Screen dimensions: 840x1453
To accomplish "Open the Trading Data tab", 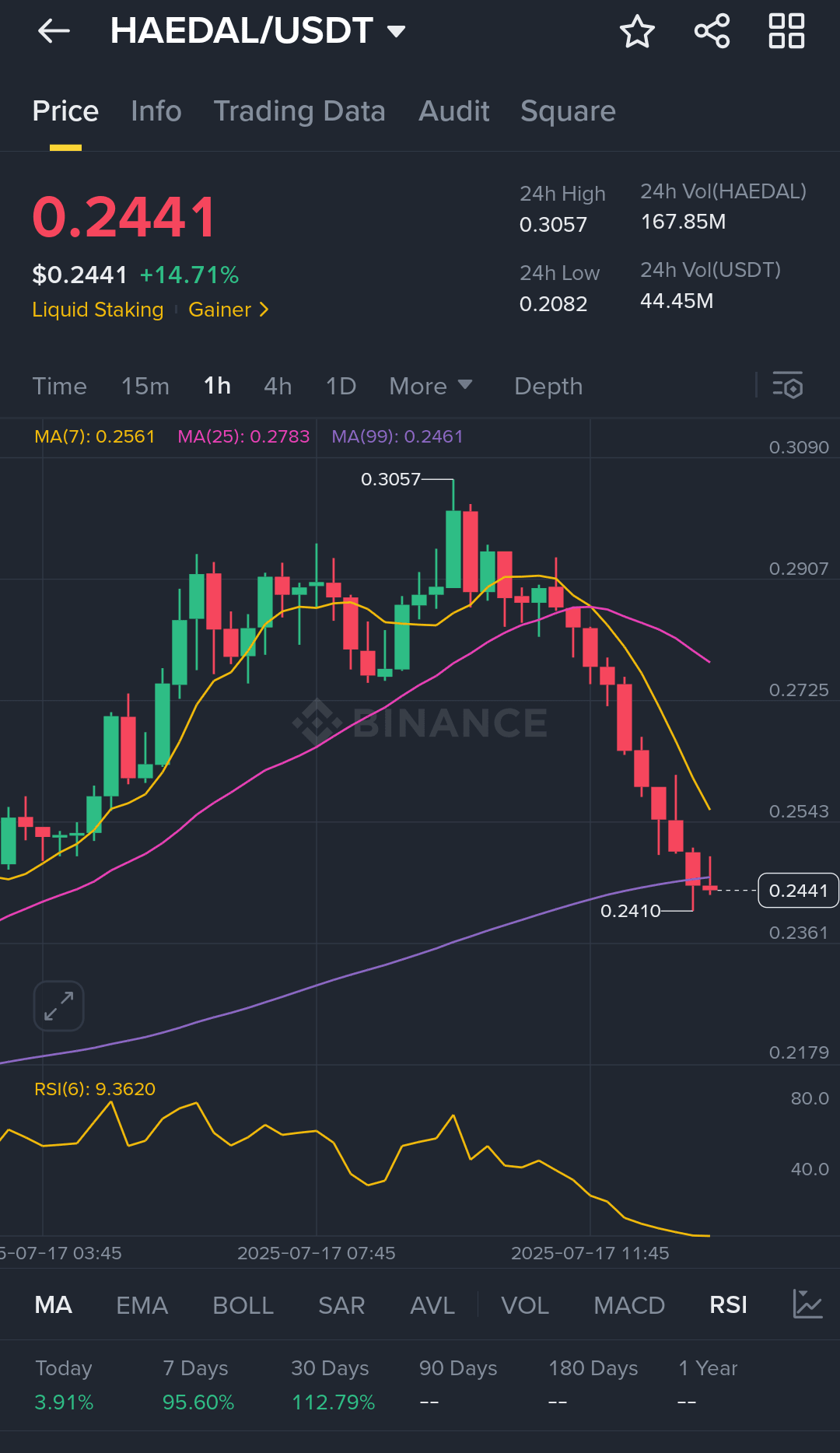I will (x=299, y=111).
